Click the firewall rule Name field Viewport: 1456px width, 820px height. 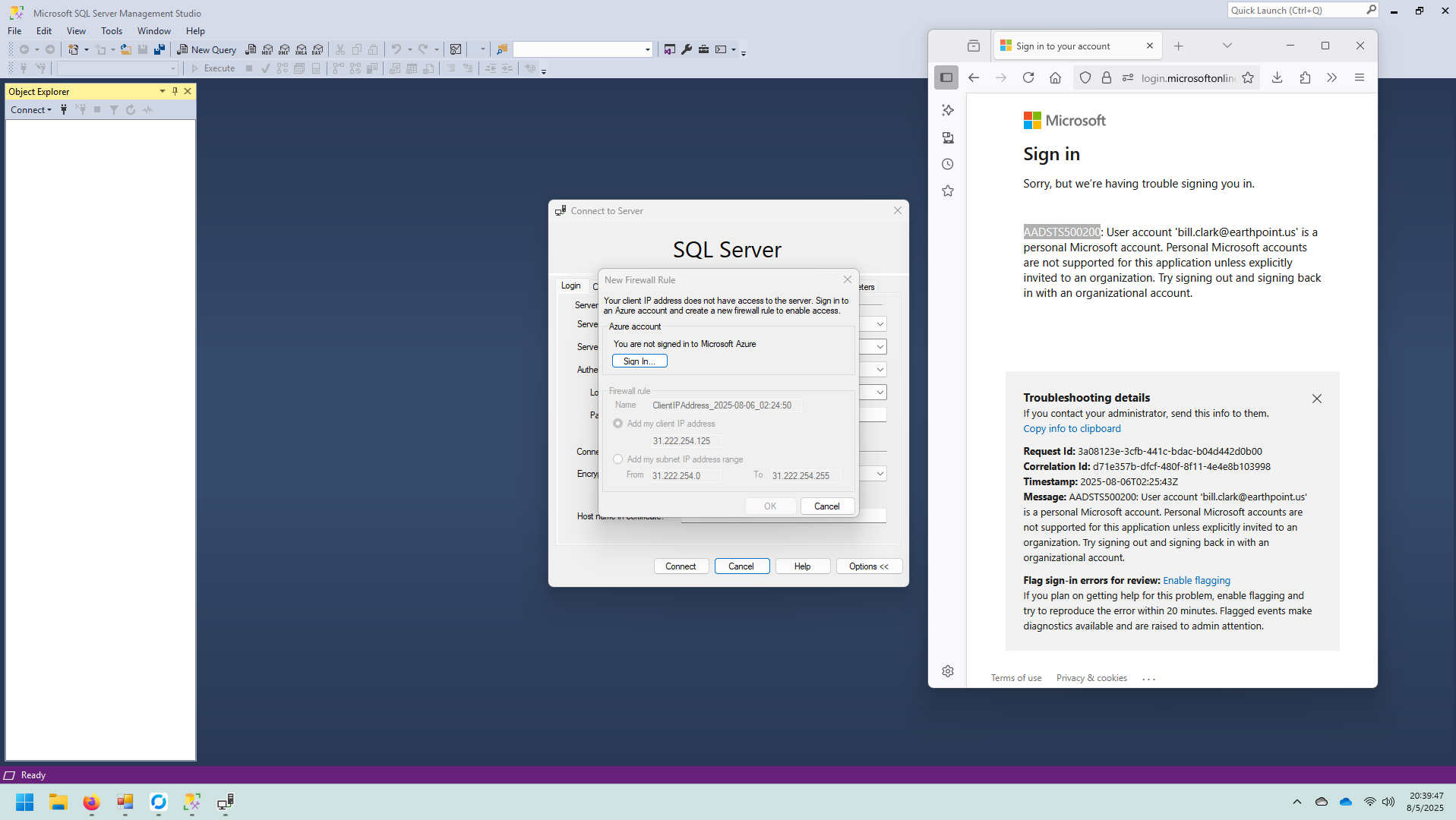pos(725,405)
